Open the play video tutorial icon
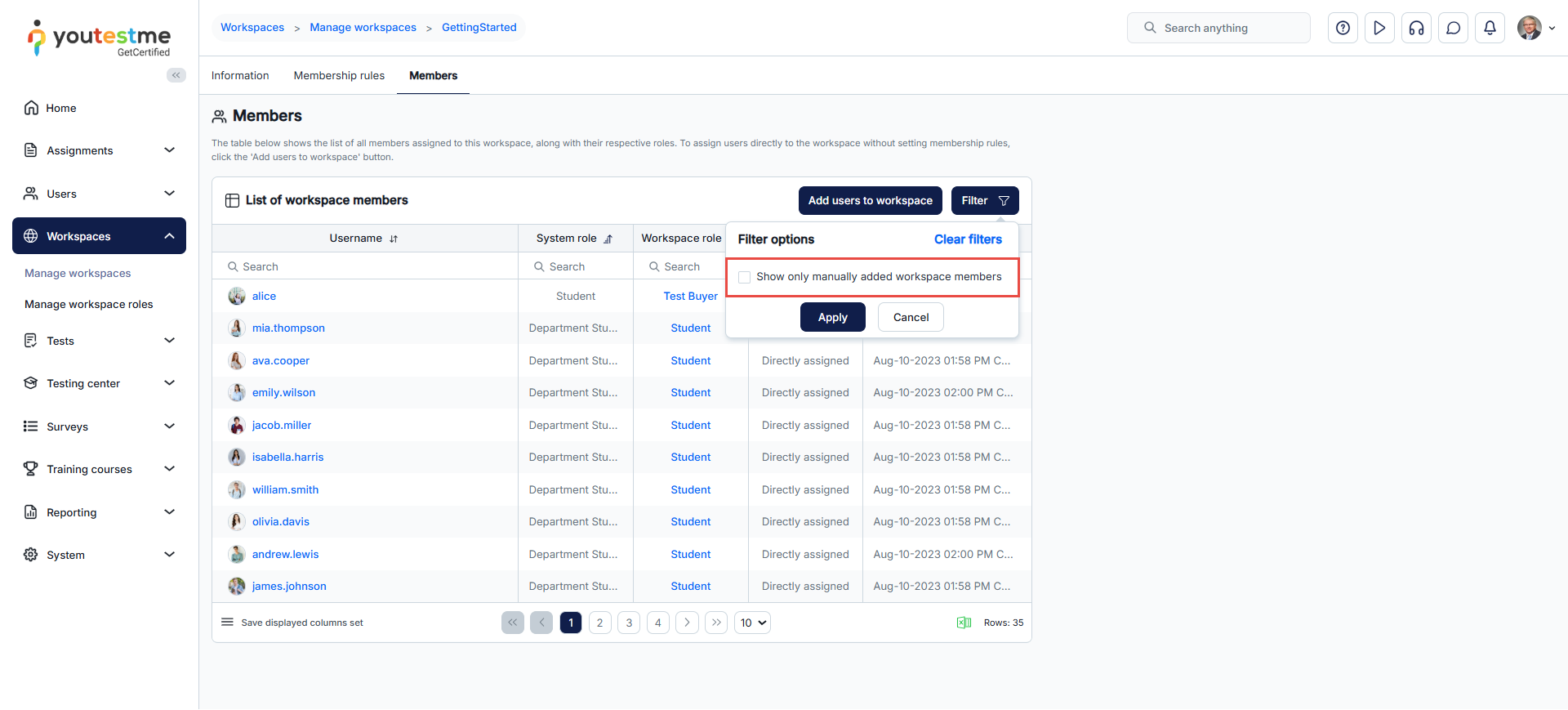Image resolution: width=1568 pixels, height=710 pixels. (1379, 28)
